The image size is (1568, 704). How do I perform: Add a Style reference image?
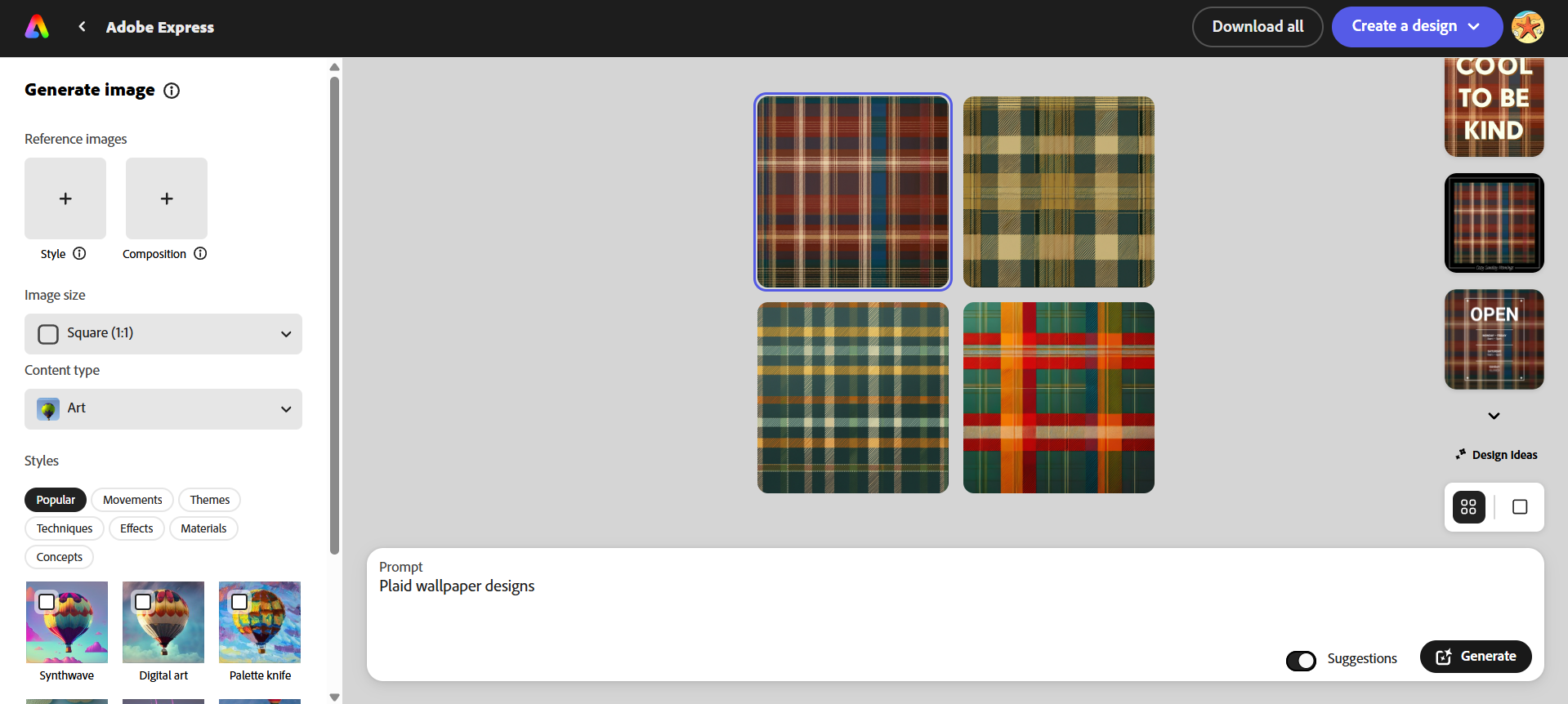click(x=65, y=198)
